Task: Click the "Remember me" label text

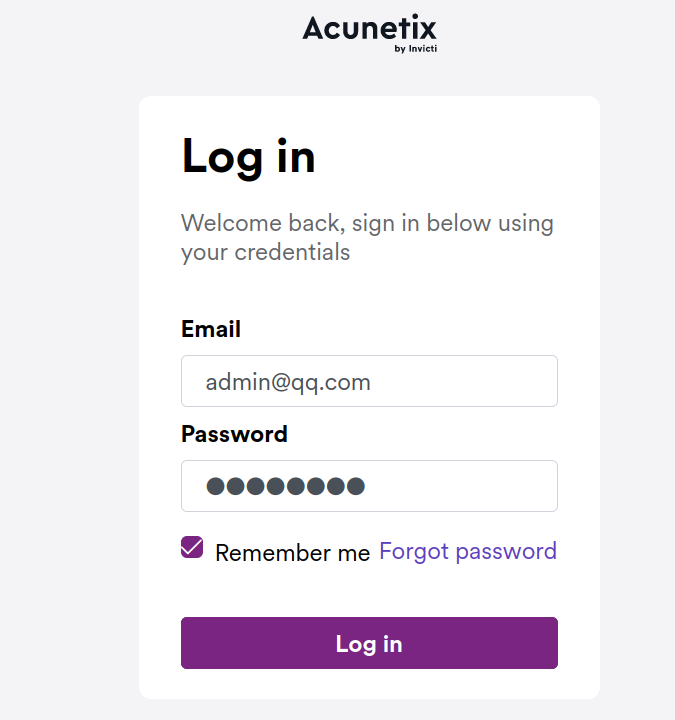Action: click(292, 553)
